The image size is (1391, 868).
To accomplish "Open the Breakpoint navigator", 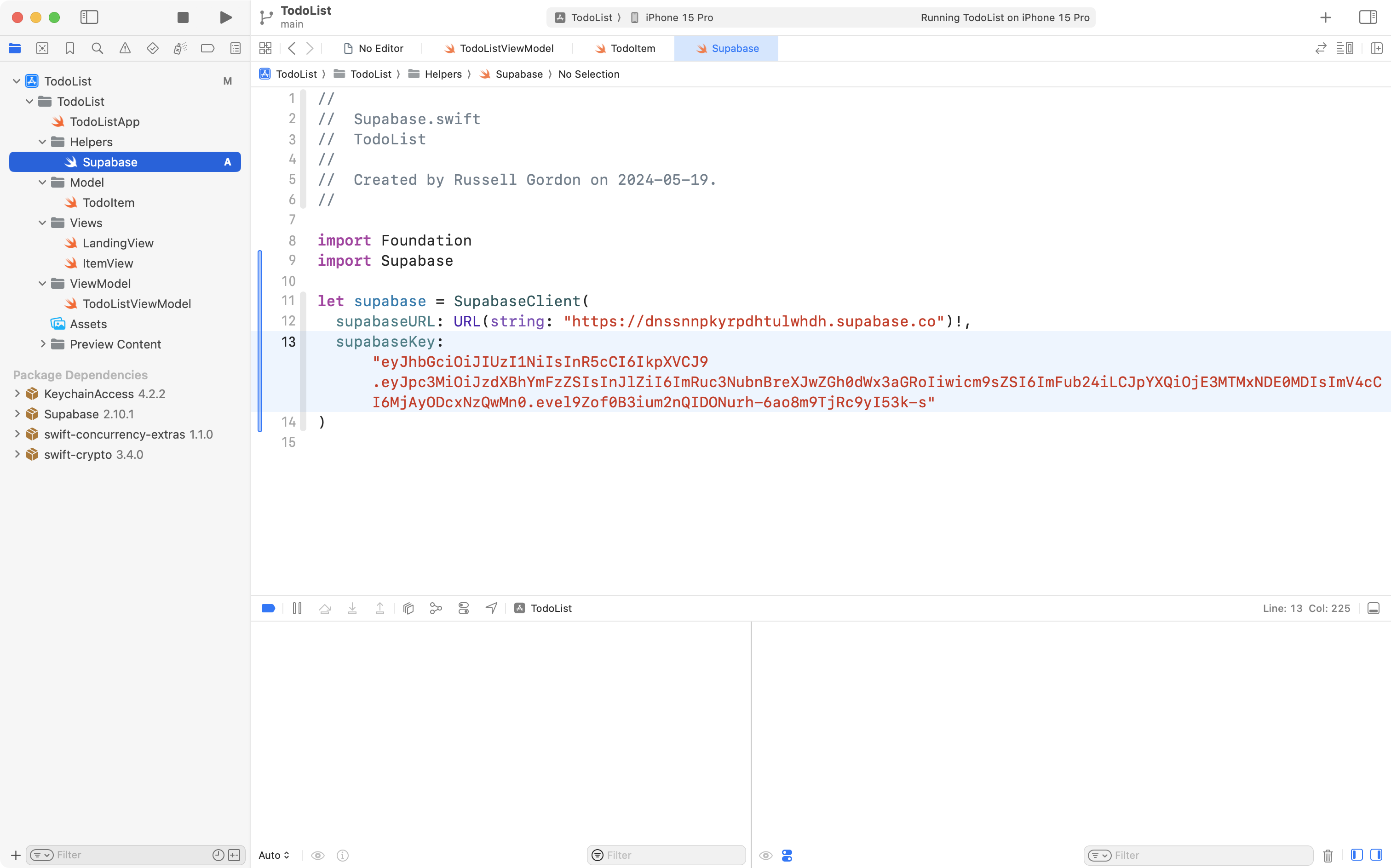I will (x=207, y=48).
